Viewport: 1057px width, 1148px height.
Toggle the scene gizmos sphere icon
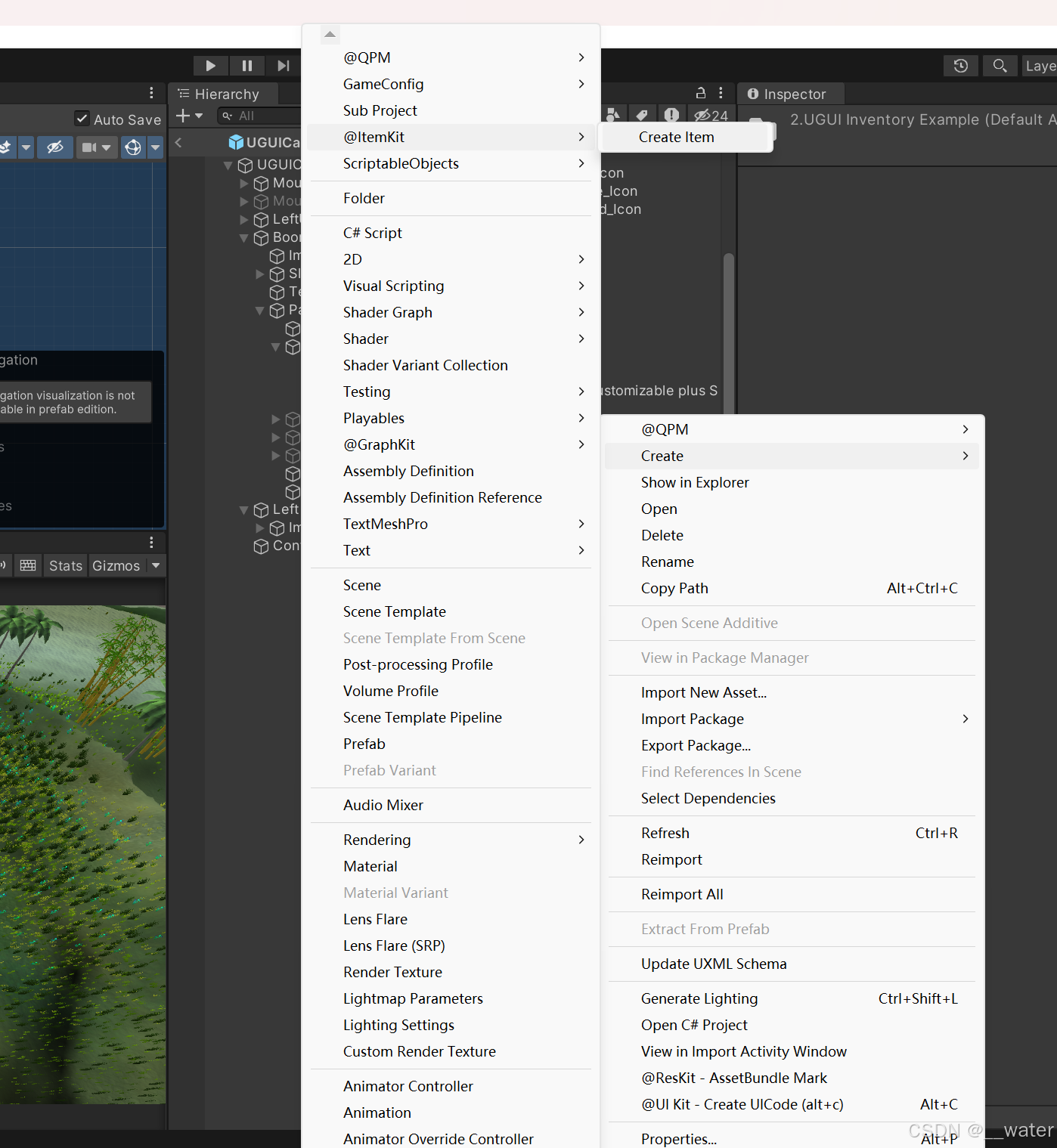(133, 147)
